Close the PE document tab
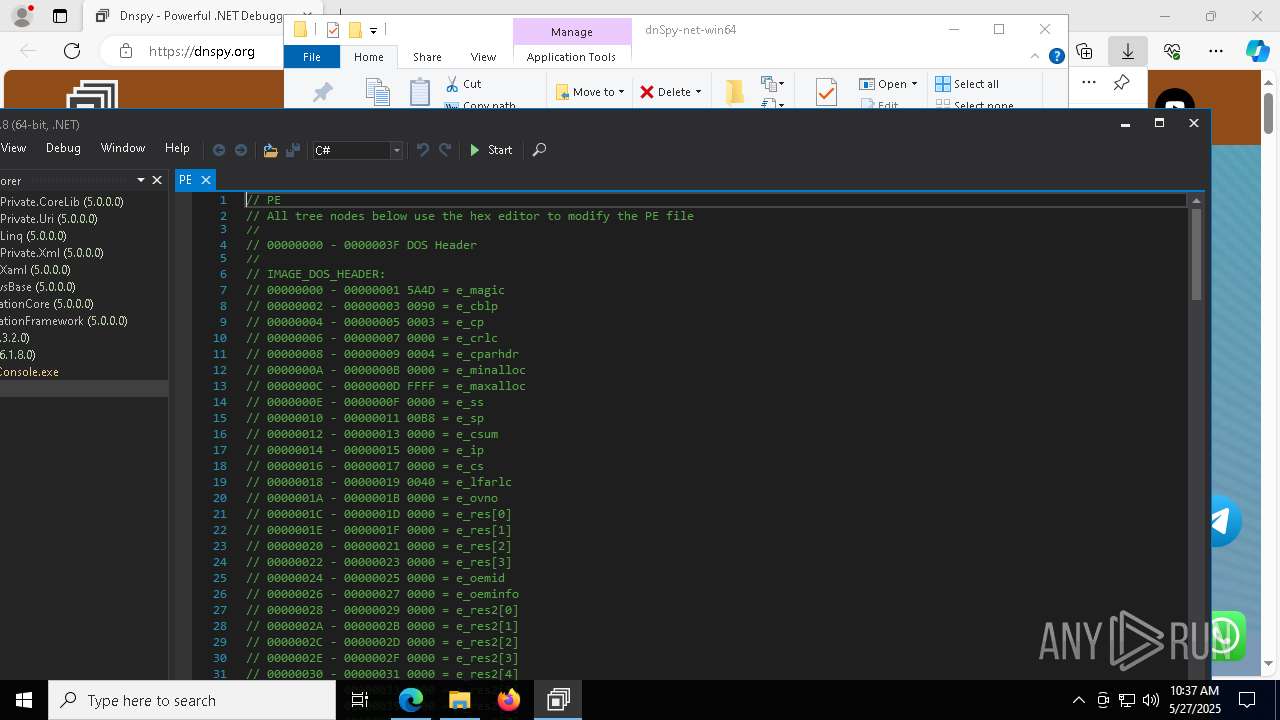This screenshot has width=1280, height=720. [x=206, y=180]
